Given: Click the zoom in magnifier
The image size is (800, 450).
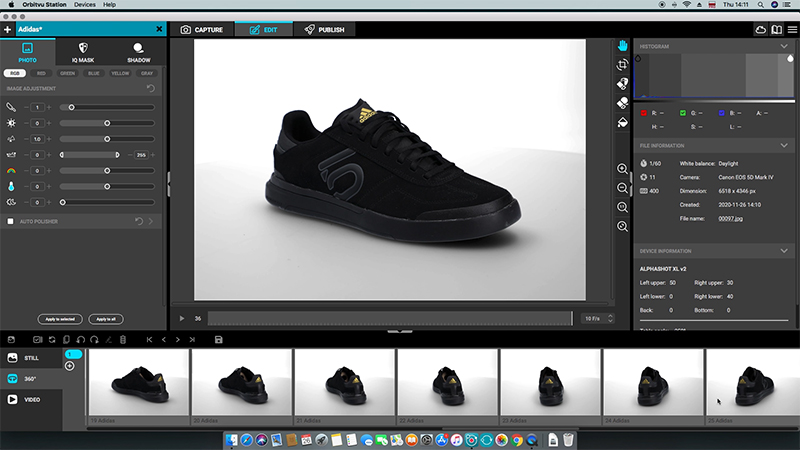Looking at the screenshot, I should coord(622,169).
